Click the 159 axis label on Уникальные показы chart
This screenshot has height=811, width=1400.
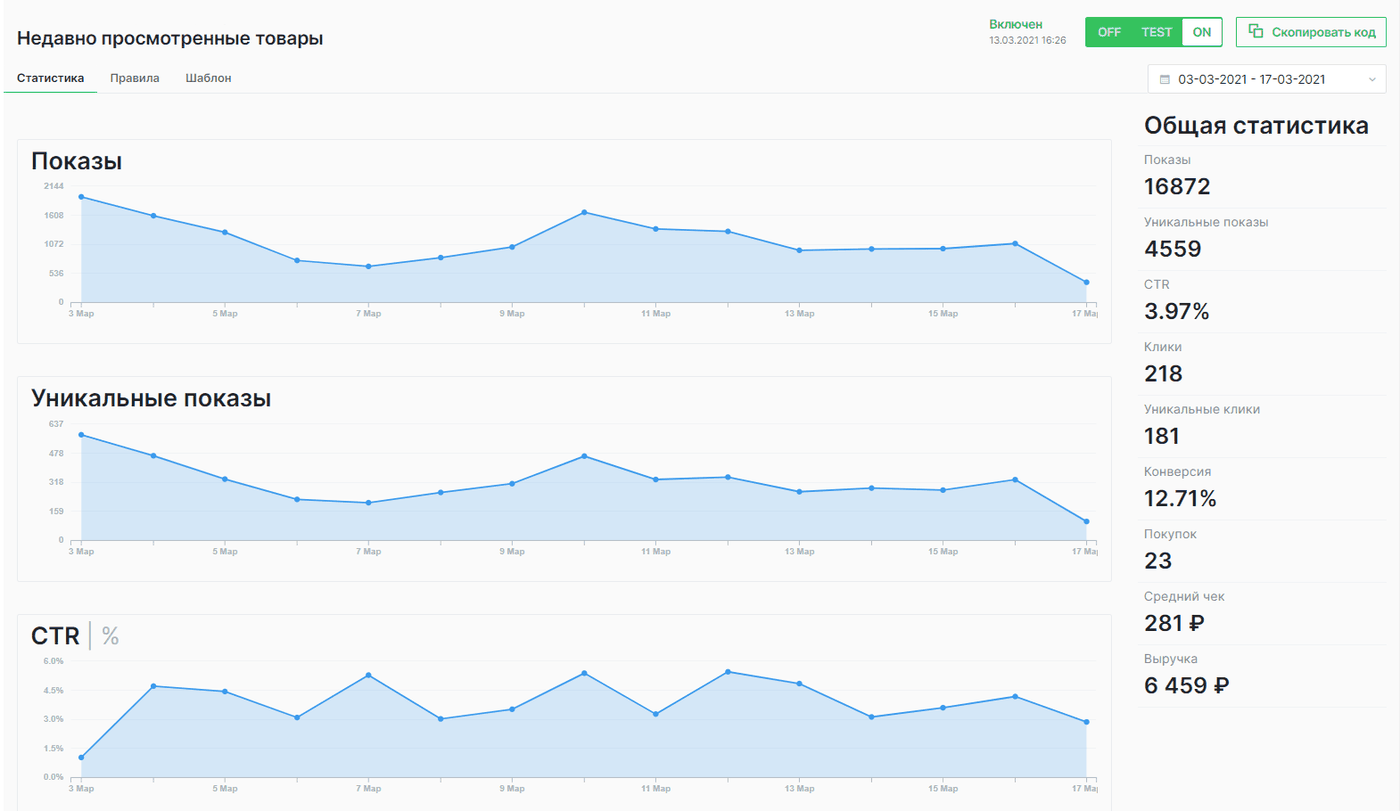click(56, 511)
